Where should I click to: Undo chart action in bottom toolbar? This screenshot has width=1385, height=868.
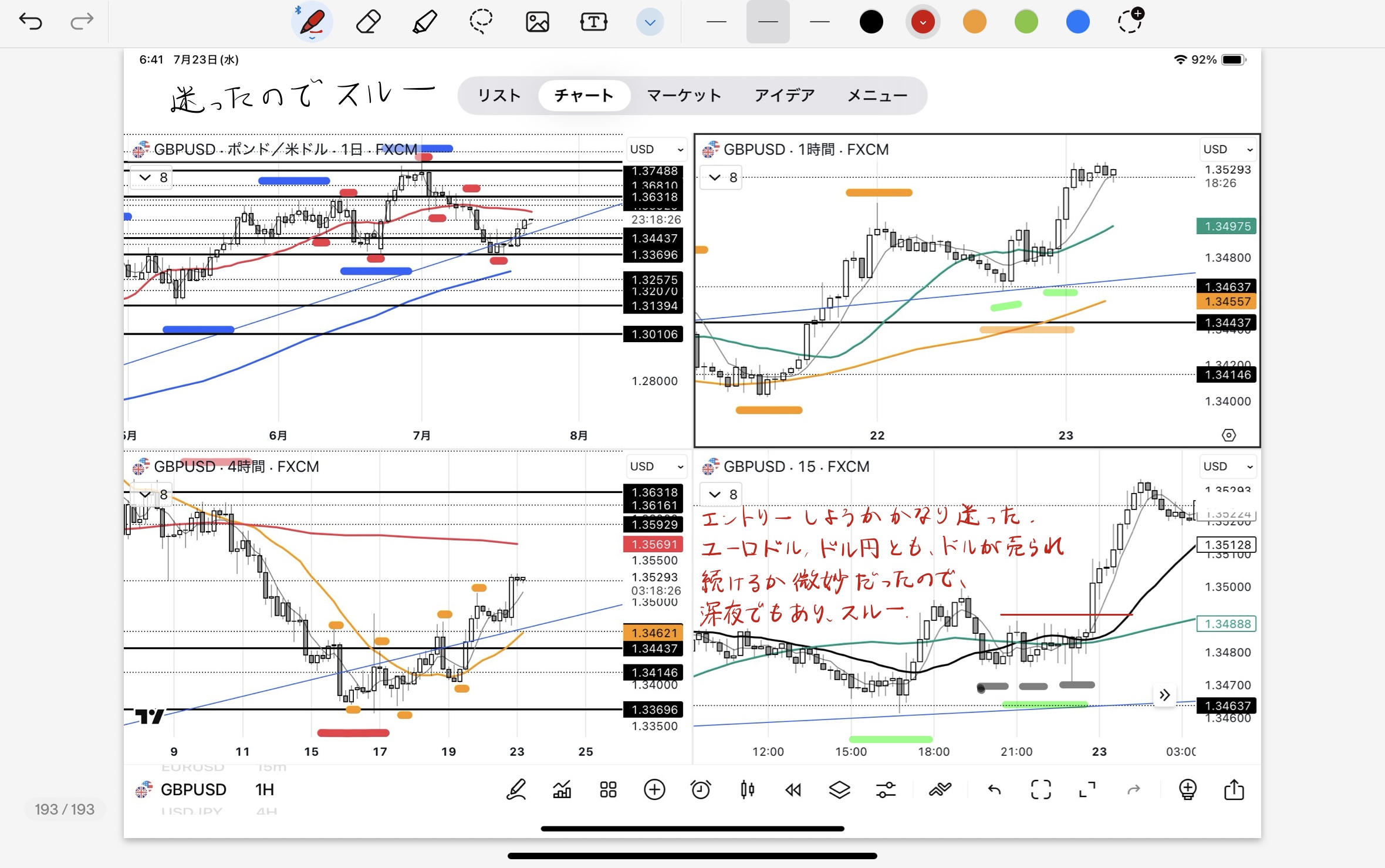(994, 790)
